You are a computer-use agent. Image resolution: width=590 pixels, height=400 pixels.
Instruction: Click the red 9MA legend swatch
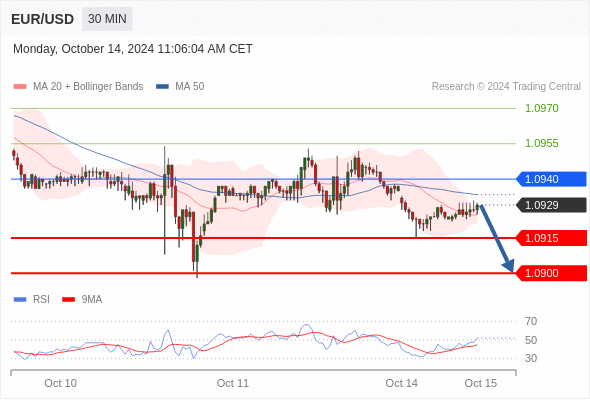(68, 300)
